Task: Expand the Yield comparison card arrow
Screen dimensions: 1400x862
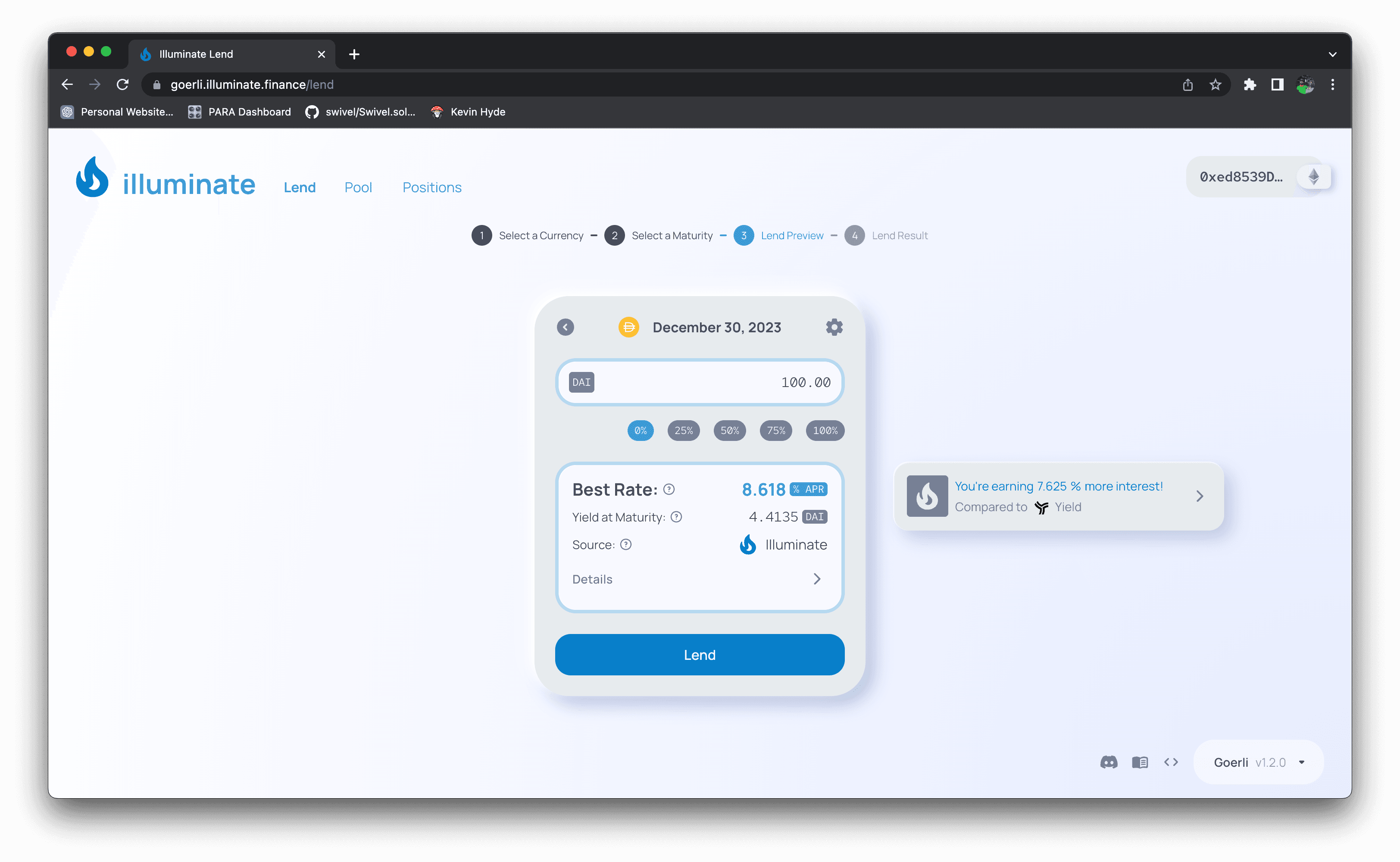Action: (x=1199, y=496)
